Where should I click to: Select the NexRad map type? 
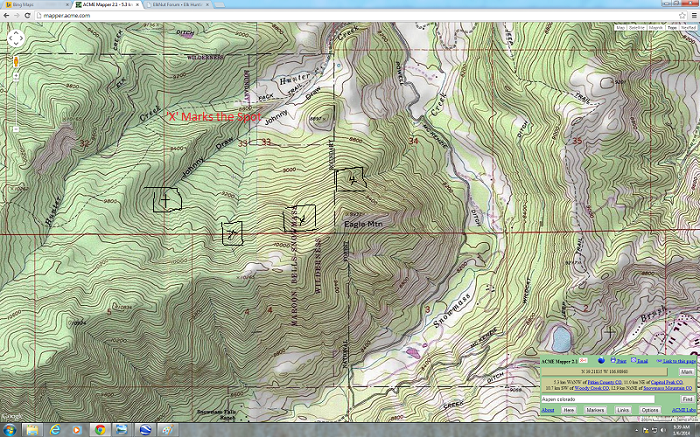[688, 28]
